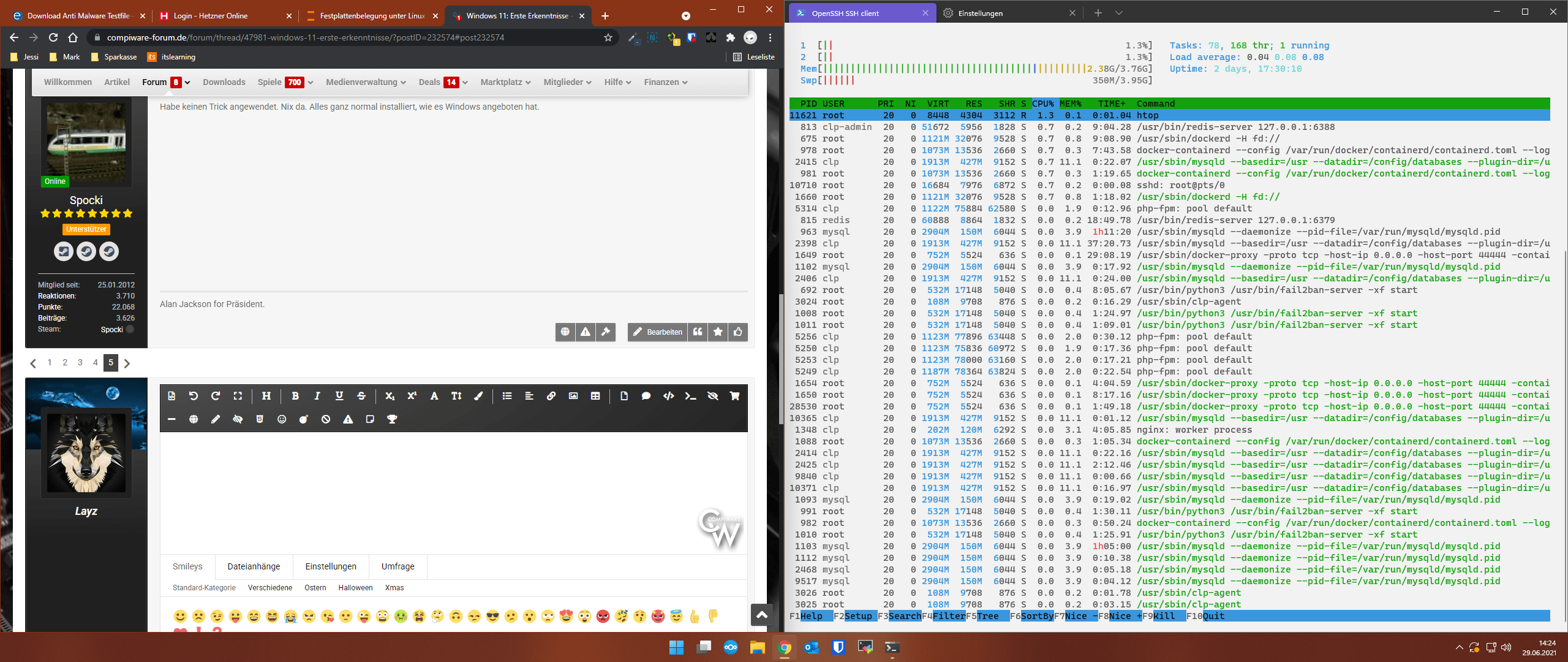Image resolution: width=1568 pixels, height=662 pixels.
Task: Quote Spocki's post with the quote-mark button
Action: click(x=698, y=332)
